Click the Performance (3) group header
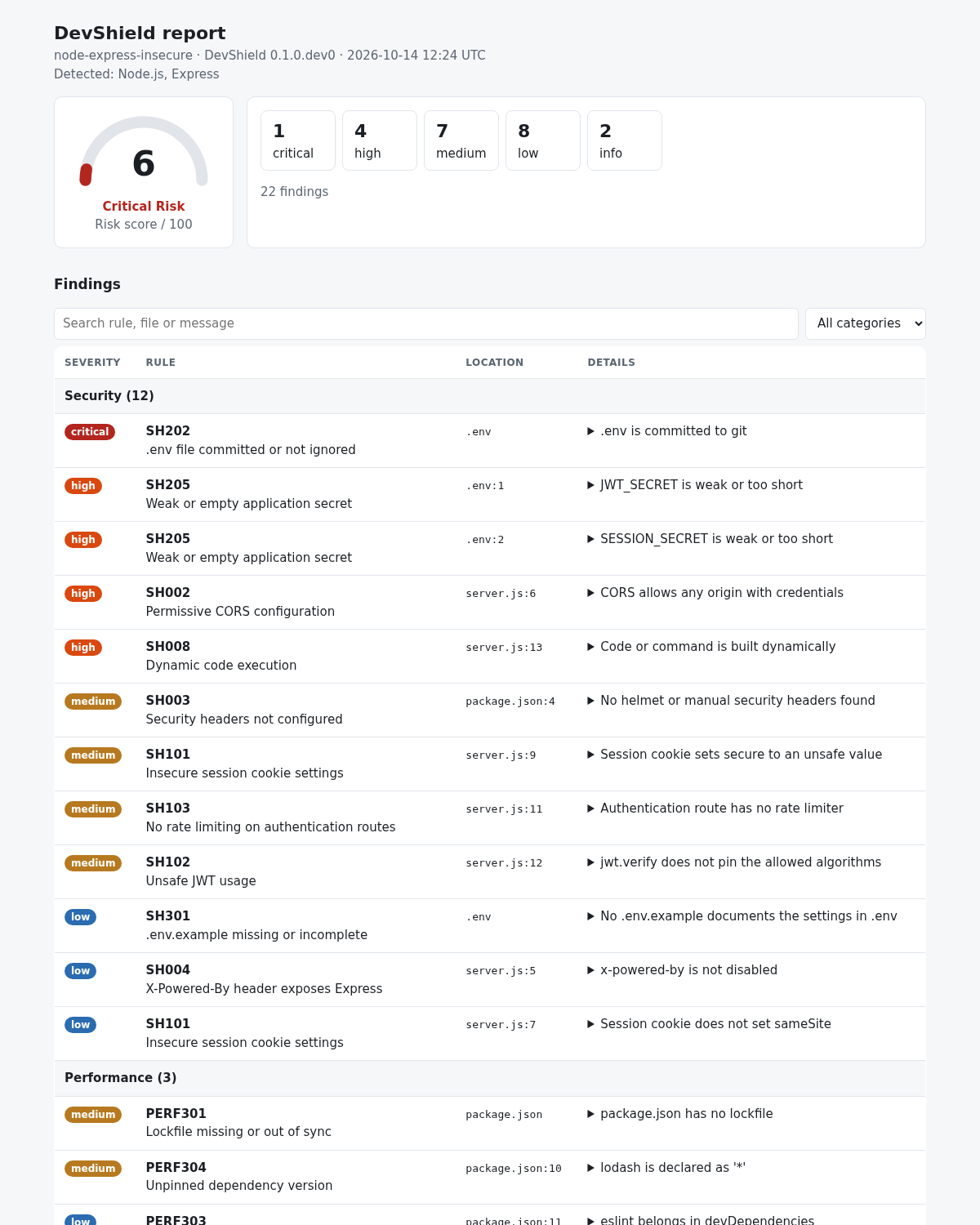The width and height of the screenshot is (980, 1225). point(490,1078)
